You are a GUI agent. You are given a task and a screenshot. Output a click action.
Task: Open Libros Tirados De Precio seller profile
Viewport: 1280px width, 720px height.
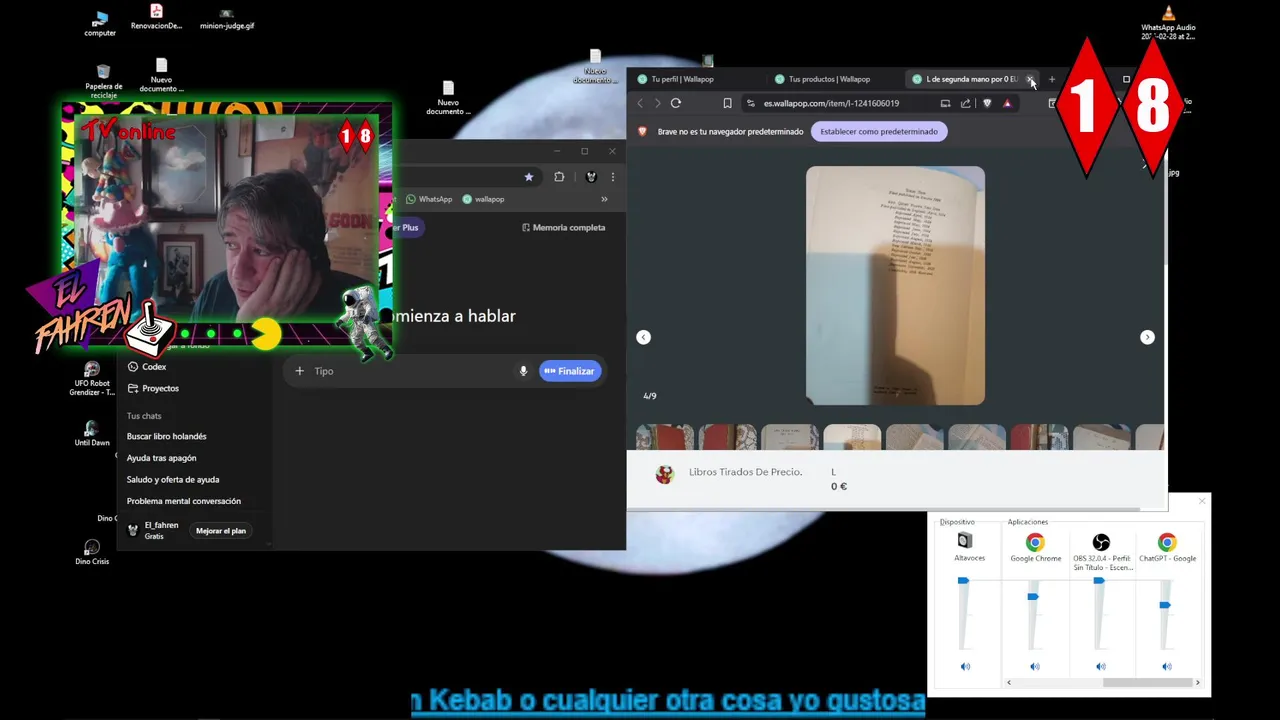pos(745,472)
